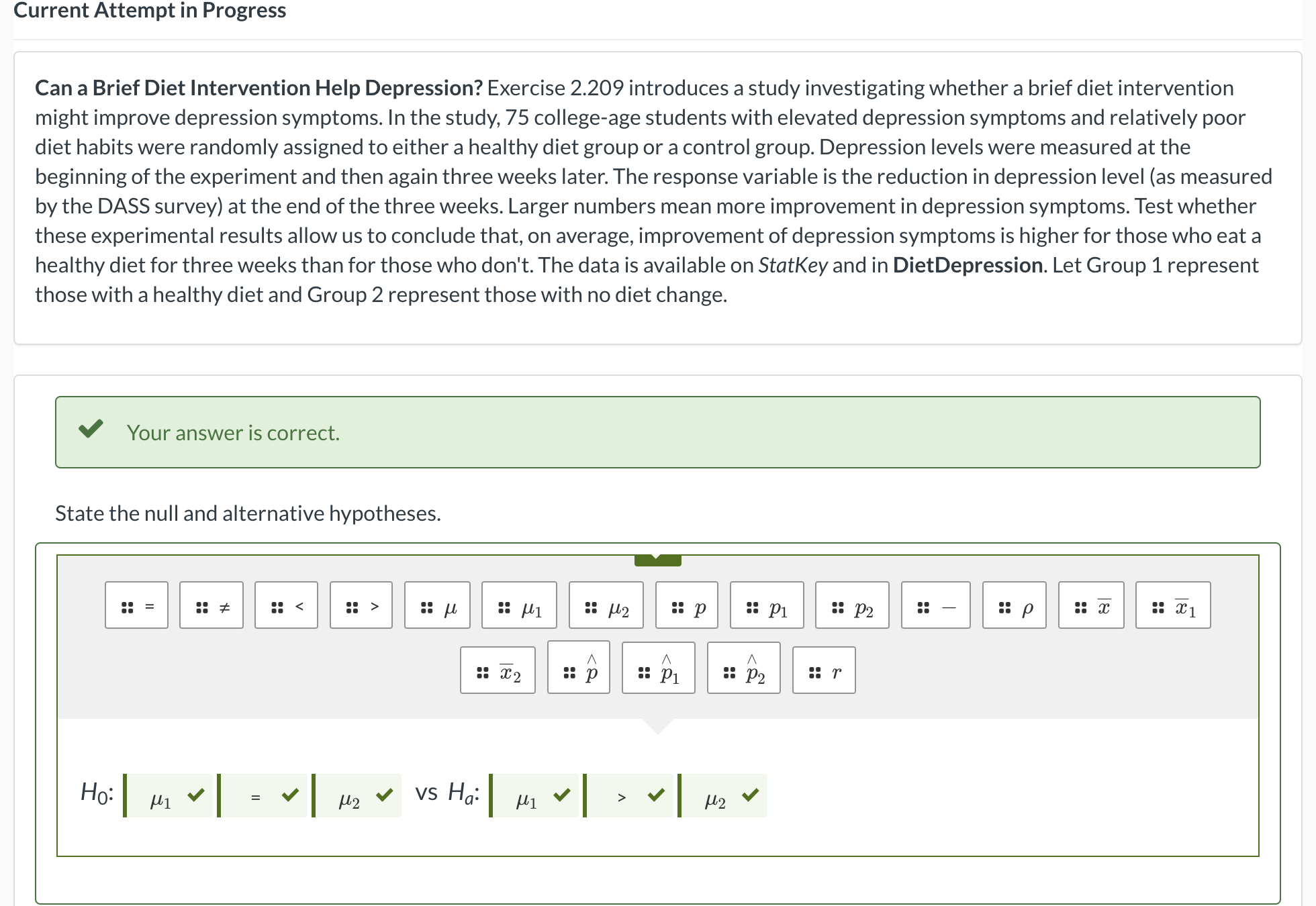The height and width of the screenshot is (906, 1316).
Task: Click the checkmark in the H₀ equals slot
Action: click(289, 795)
